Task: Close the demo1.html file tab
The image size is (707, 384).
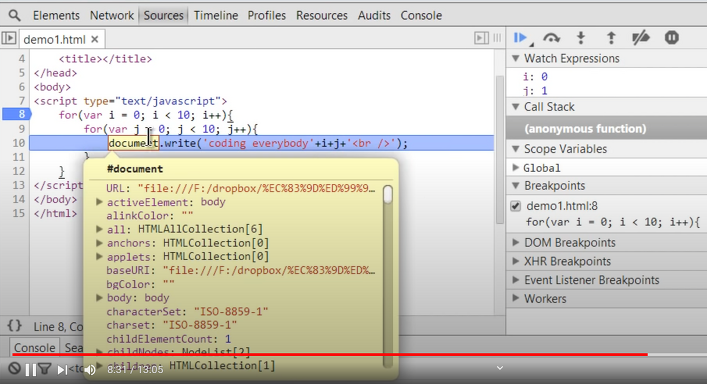Action: click(x=95, y=39)
